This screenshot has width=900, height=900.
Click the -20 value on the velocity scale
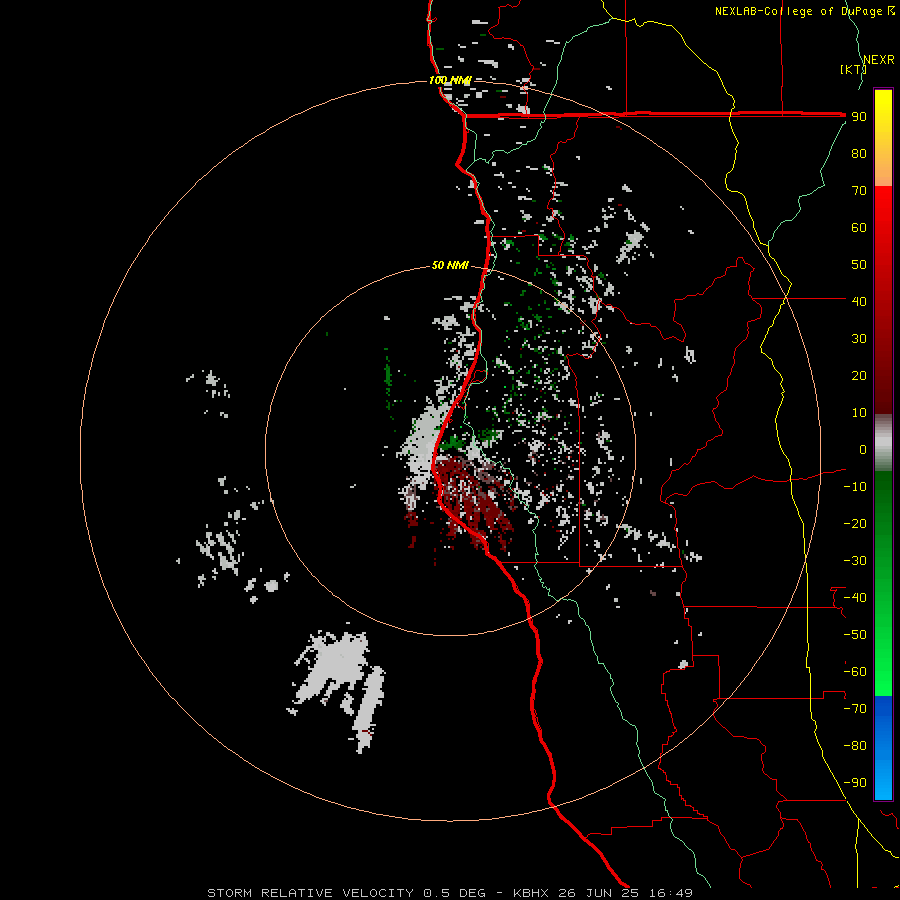[x=855, y=523]
